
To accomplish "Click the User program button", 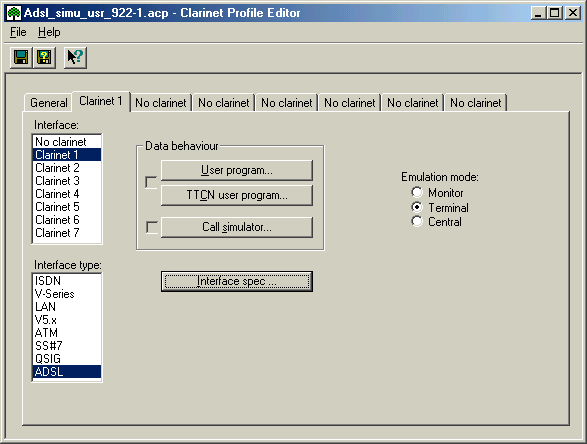I will [237, 170].
